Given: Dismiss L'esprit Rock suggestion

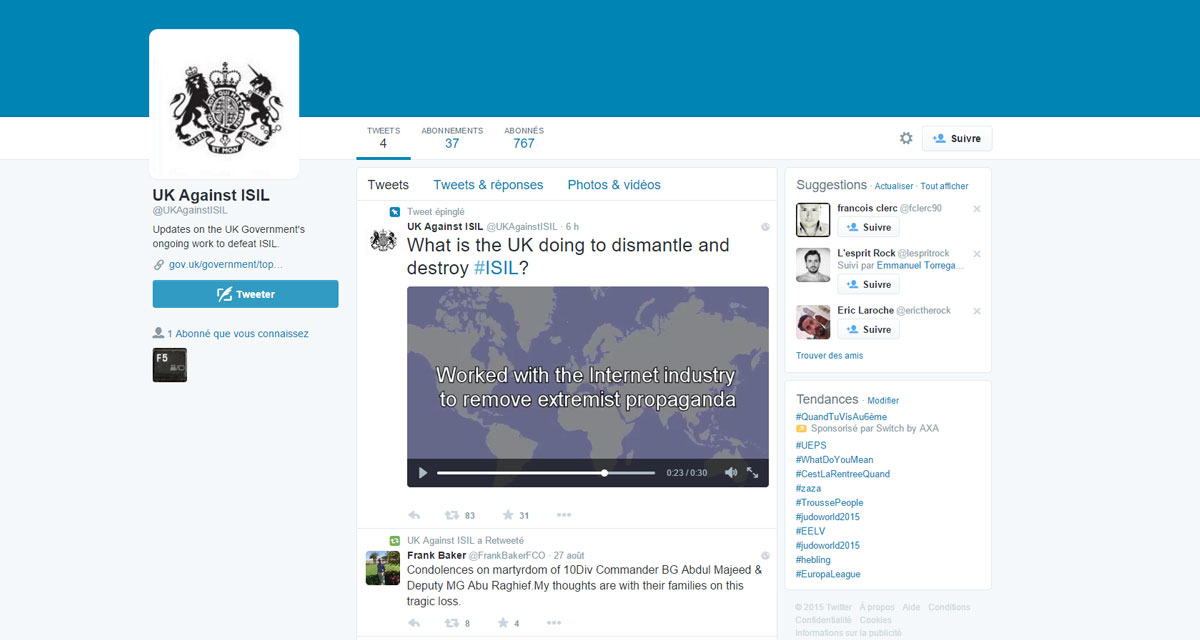Looking at the screenshot, I should click(977, 254).
